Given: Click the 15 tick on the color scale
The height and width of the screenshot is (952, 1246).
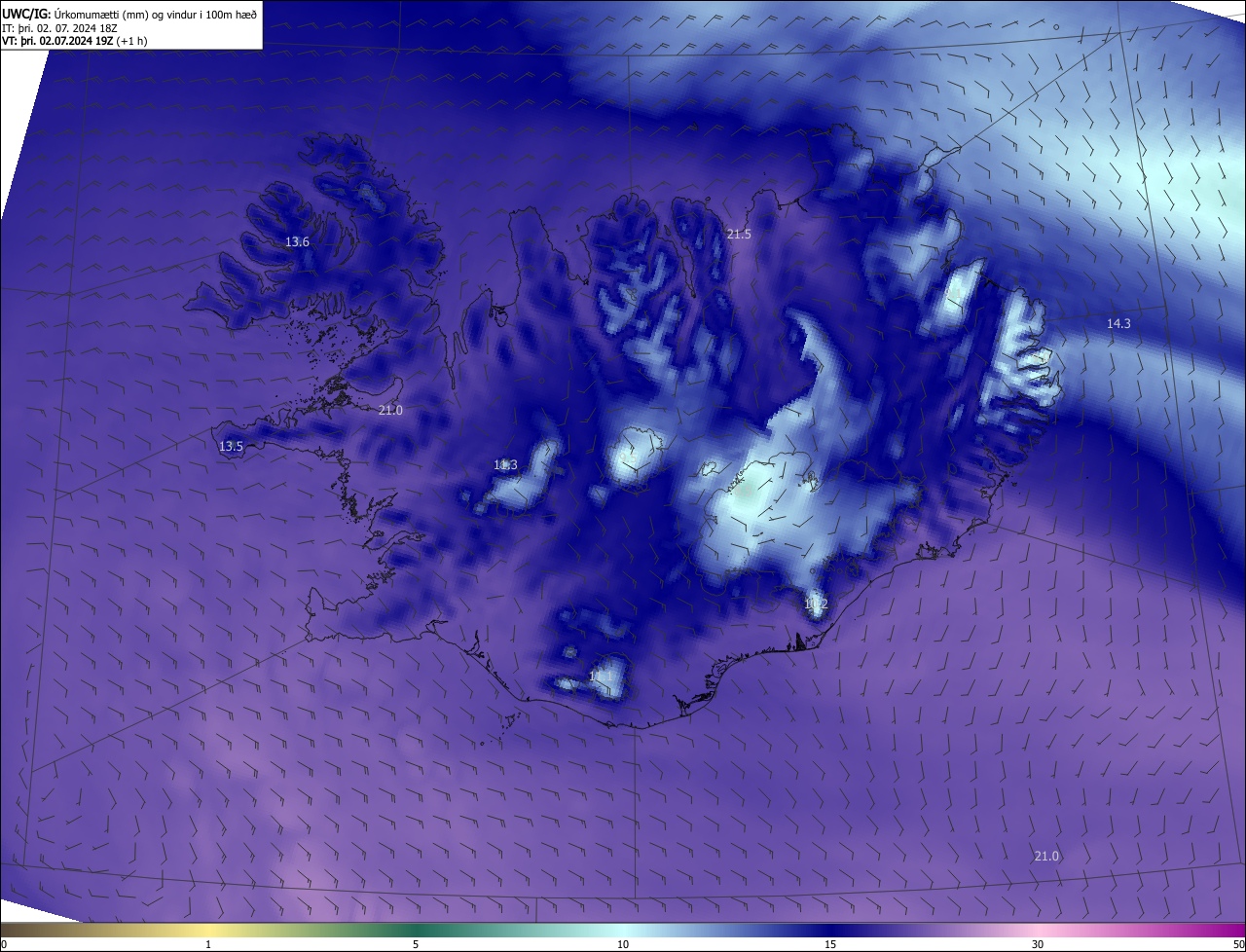Looking at the screenshot, I should (830, 944).
